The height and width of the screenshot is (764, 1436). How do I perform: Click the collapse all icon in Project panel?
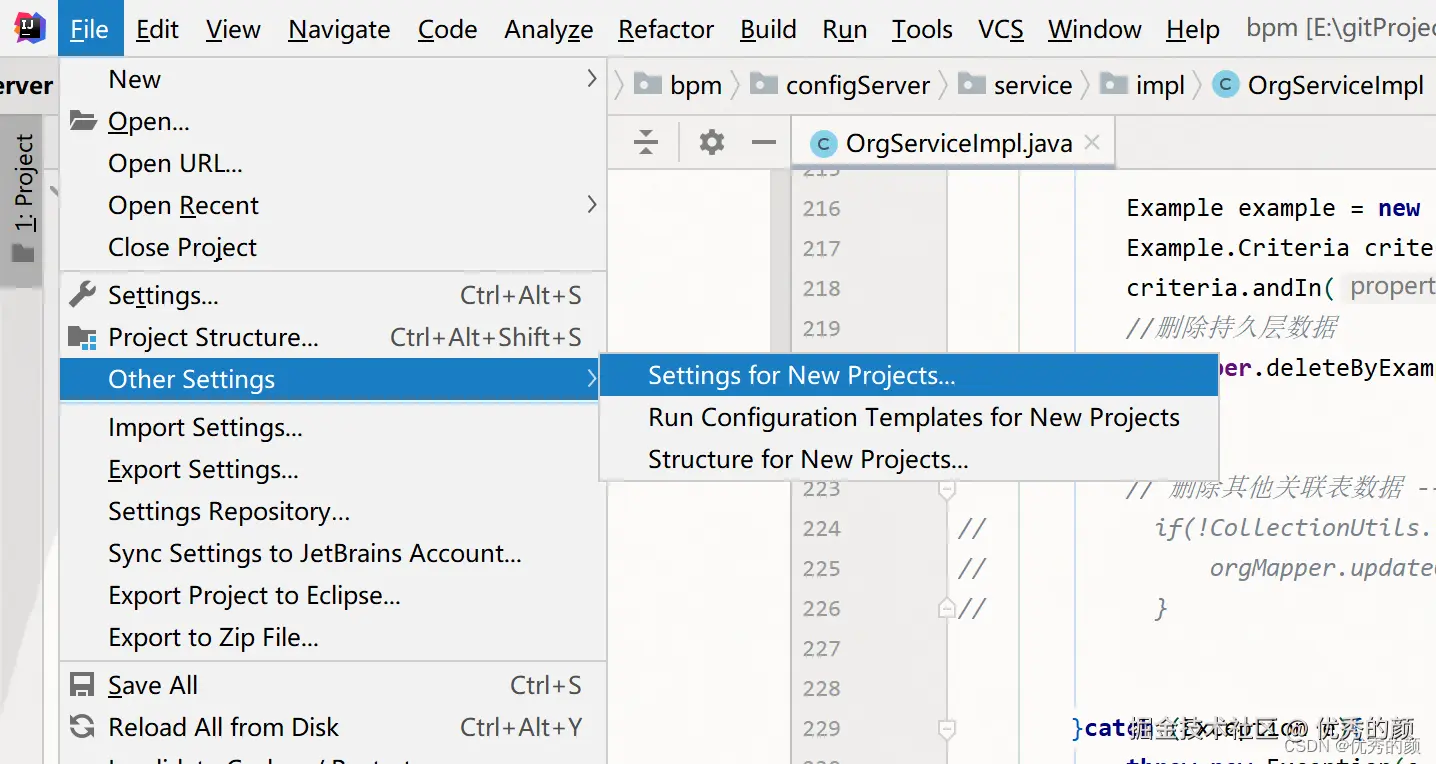click(646, 142)
